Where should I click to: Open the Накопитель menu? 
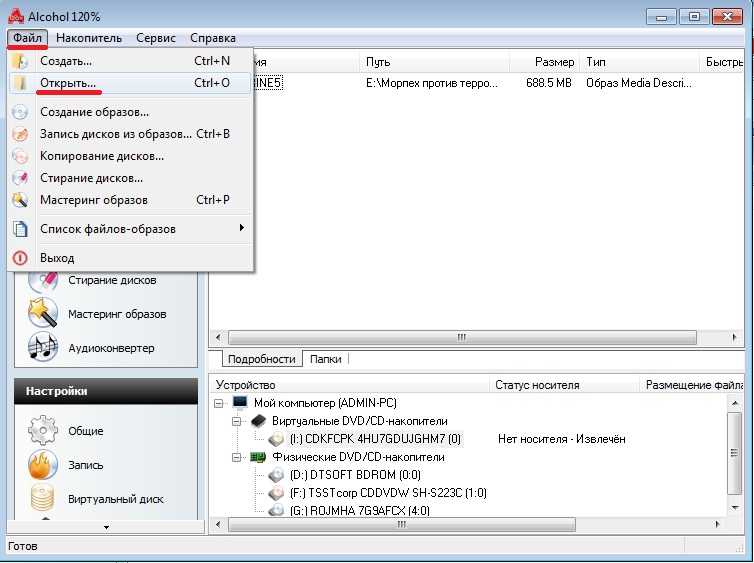[89, 38]
